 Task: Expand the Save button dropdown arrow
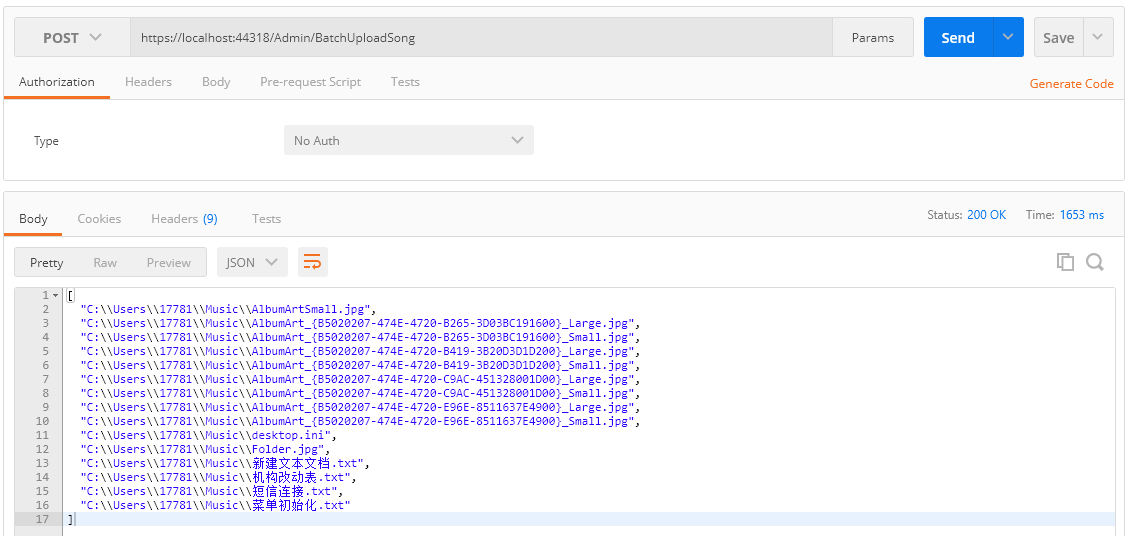pyautogui.click(x=1098, y=37)
